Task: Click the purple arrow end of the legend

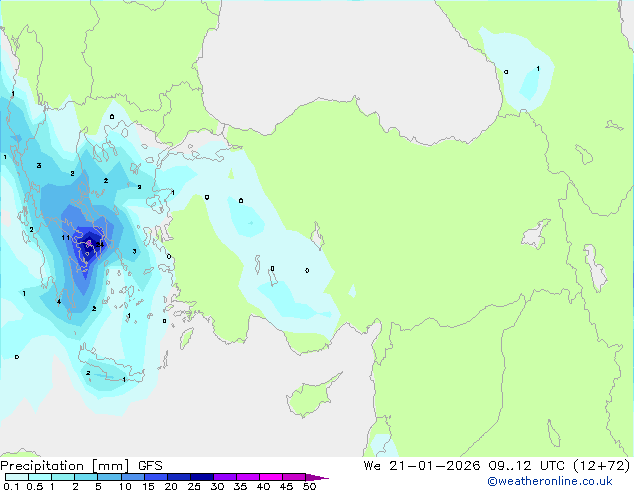Action: (x=317, y=477)
